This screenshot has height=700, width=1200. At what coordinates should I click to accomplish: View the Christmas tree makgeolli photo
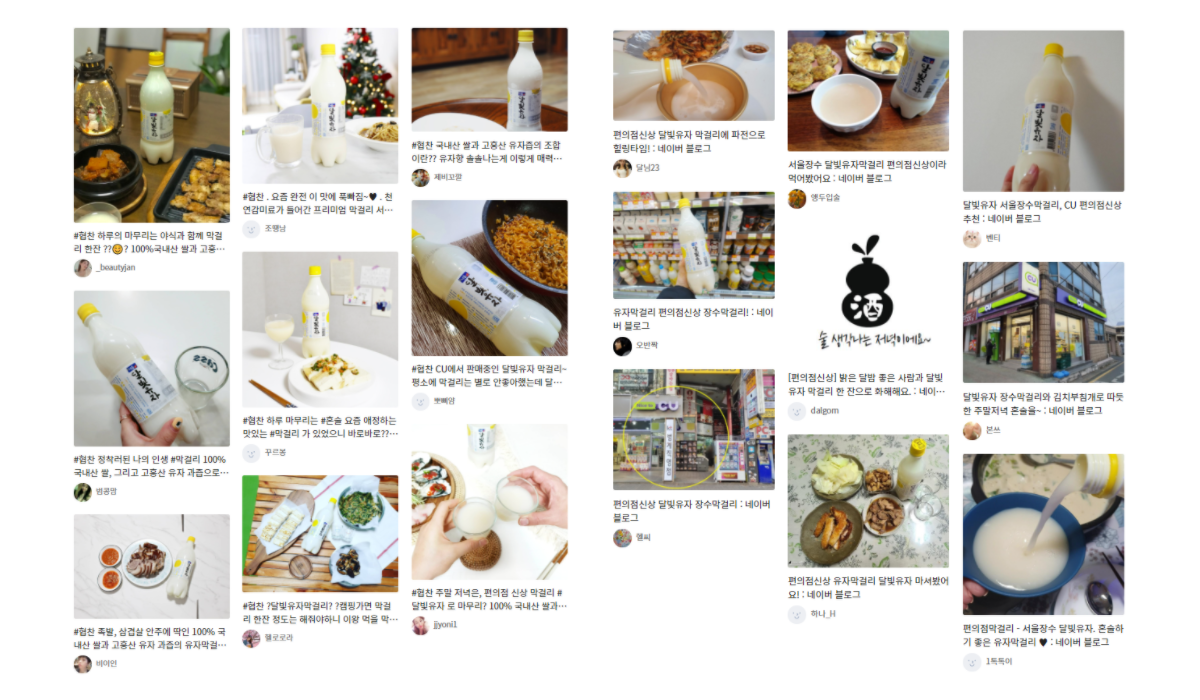click(320, 106)
